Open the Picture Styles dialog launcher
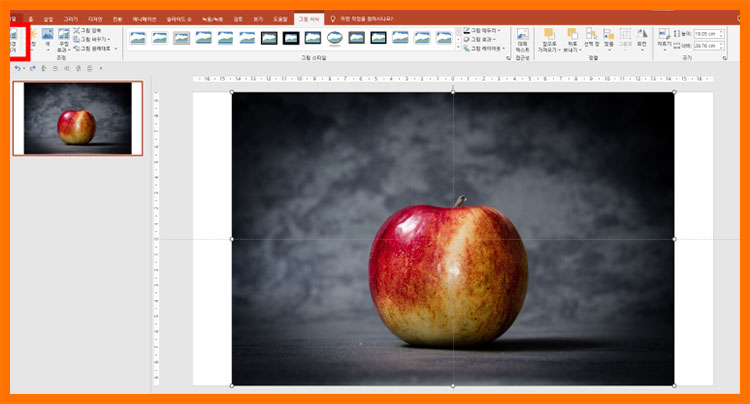Screen dimensions: 750x404 [x=508, y=58]
